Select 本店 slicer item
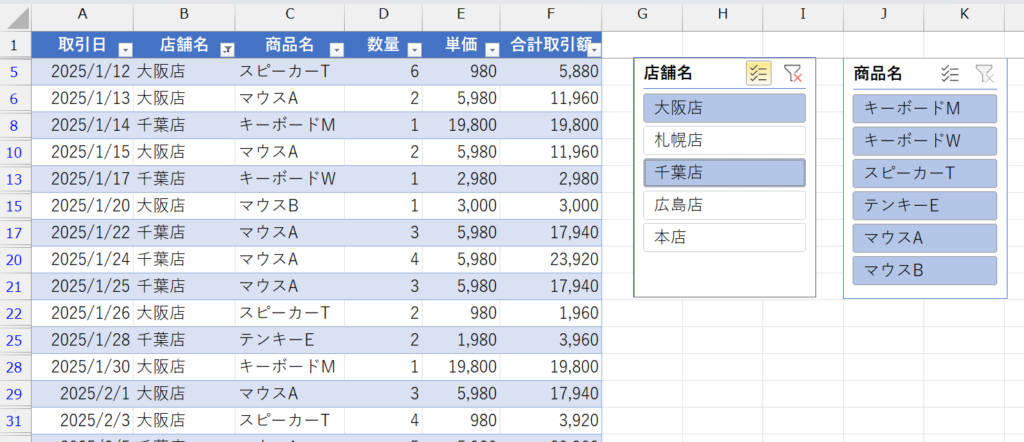The width and height of the screenshot is (1024, 442). tap(724, 238)
